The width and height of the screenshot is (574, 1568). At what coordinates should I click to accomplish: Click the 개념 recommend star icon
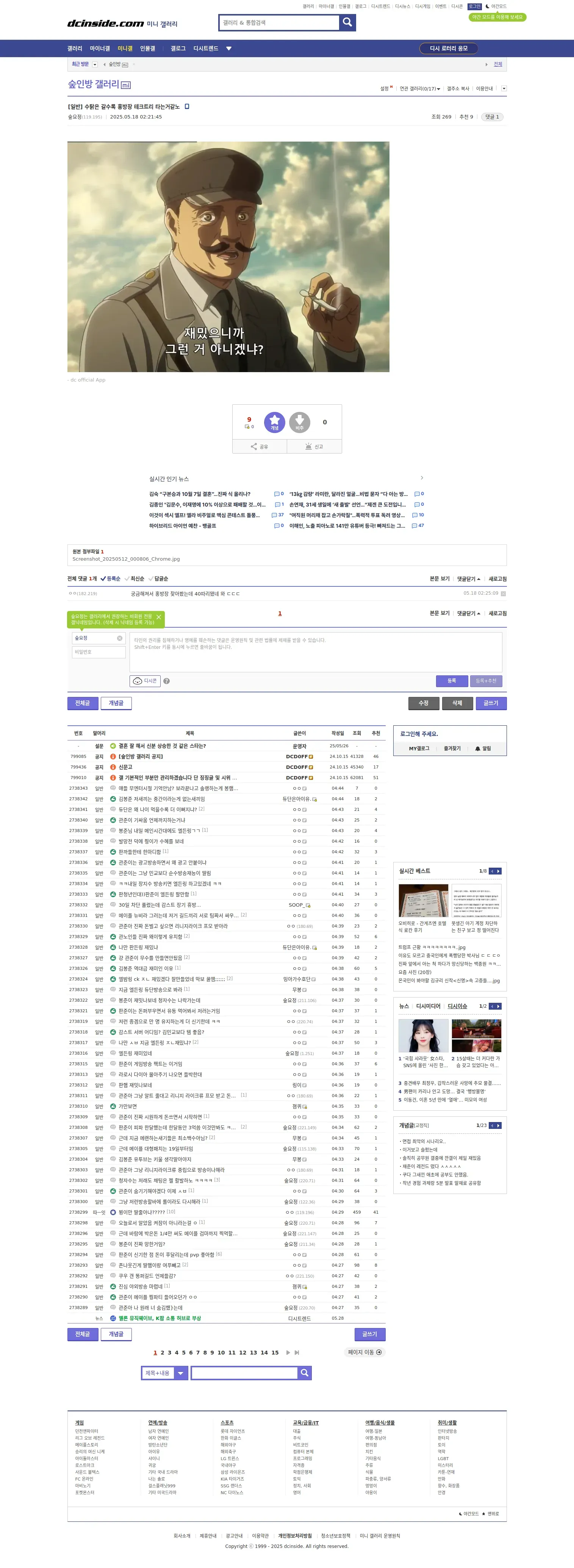(274, 422)
